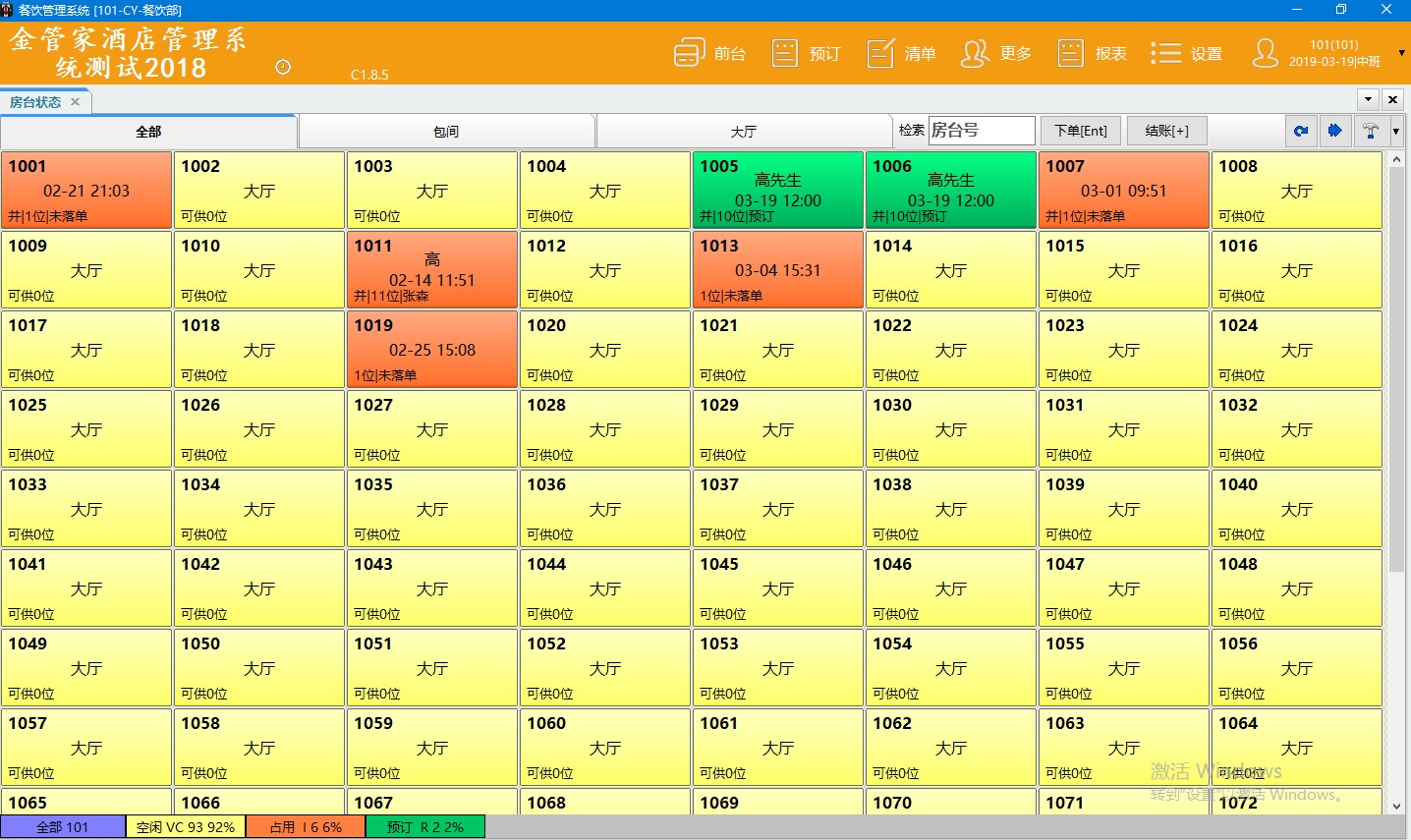1411x840 pixels.
Task: Refresh the table status grid
Action: (x=1301, y=131)
